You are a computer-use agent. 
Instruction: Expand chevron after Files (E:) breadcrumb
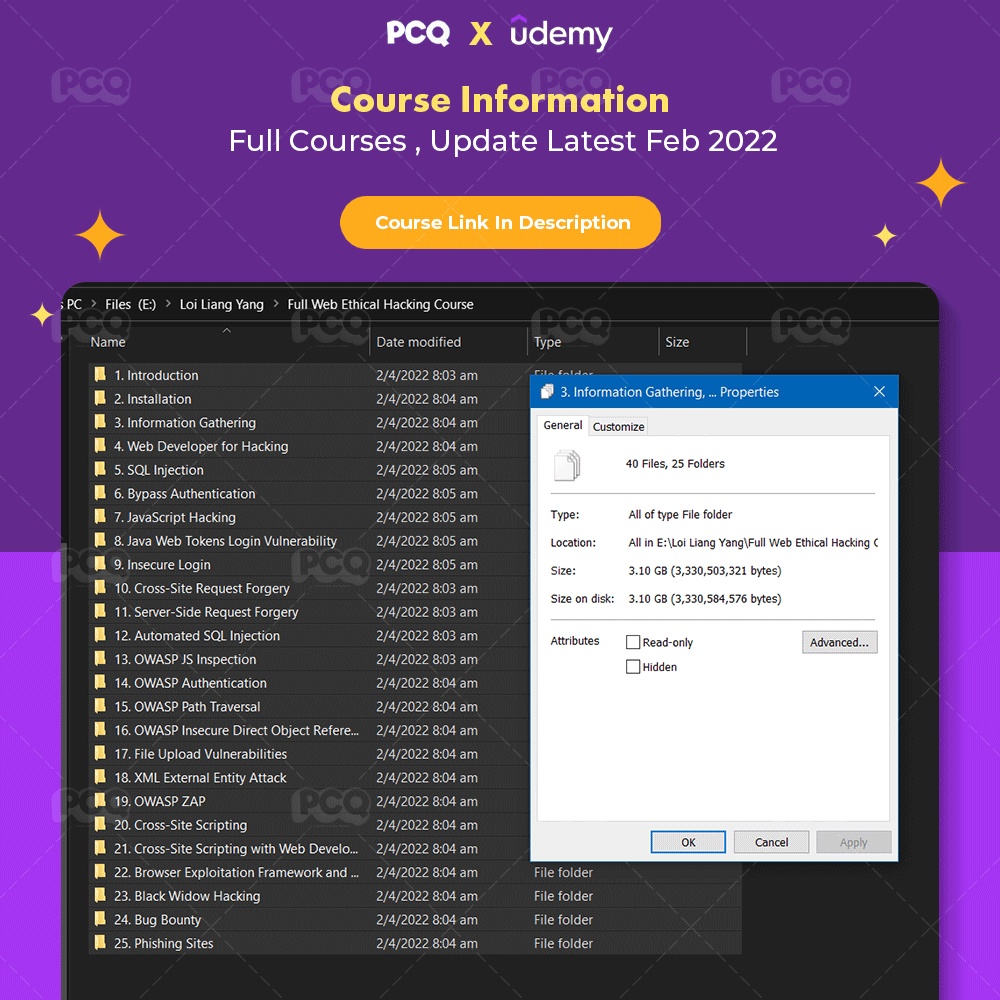(x=168, y=304)
